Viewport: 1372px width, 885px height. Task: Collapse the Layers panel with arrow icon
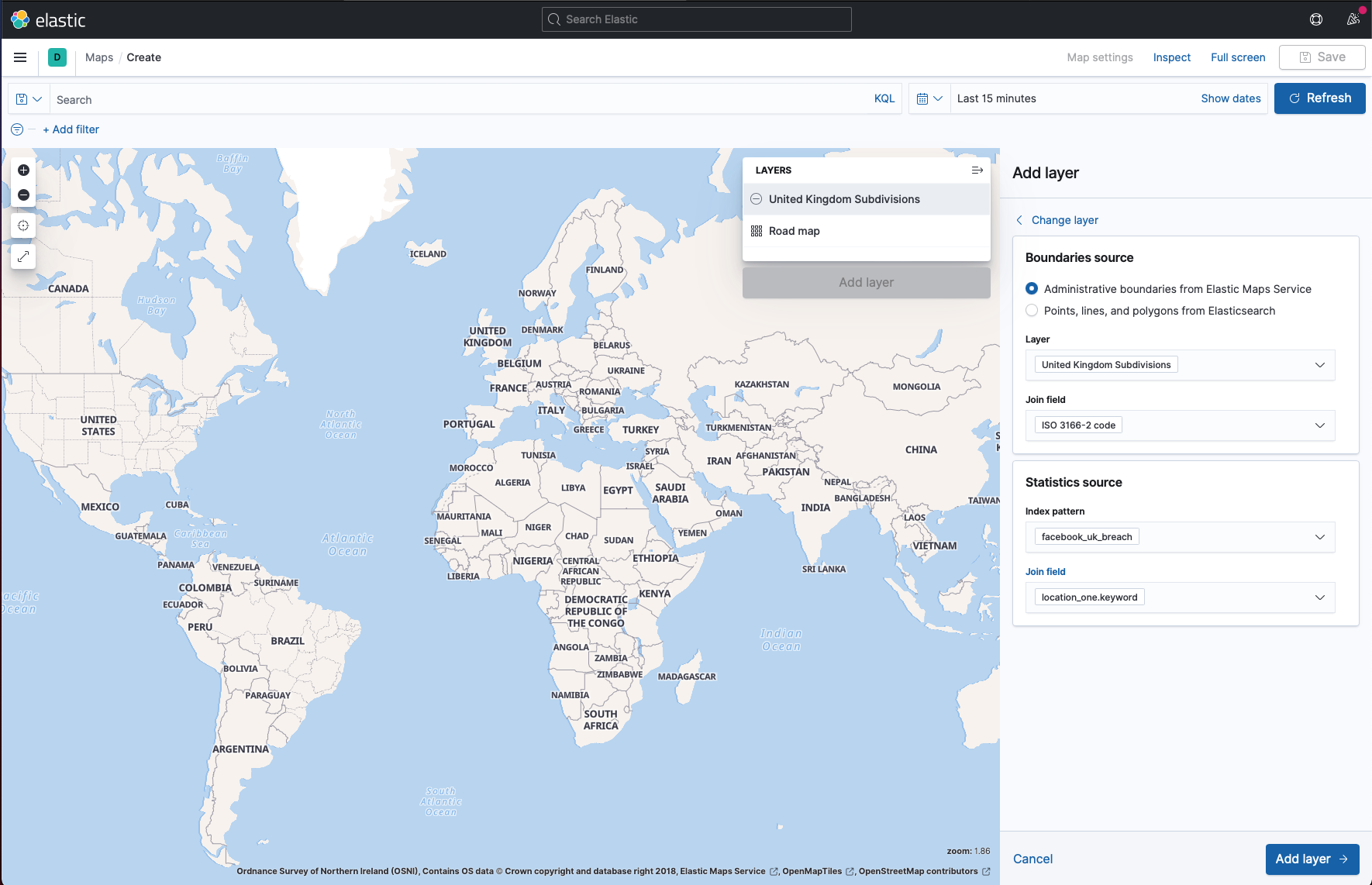[x=977, y=170]
